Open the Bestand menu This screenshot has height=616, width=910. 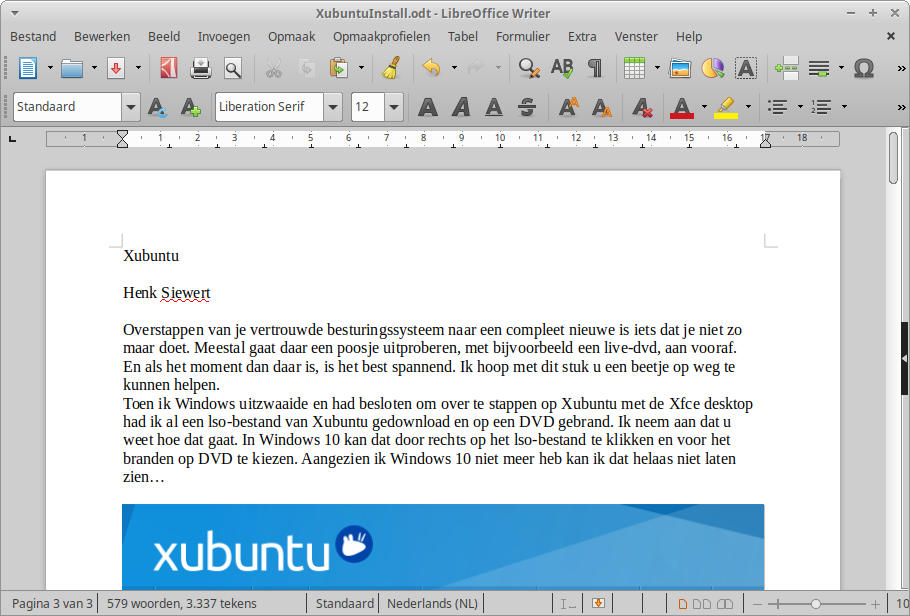pyautogui.click(x=33, y=37)
